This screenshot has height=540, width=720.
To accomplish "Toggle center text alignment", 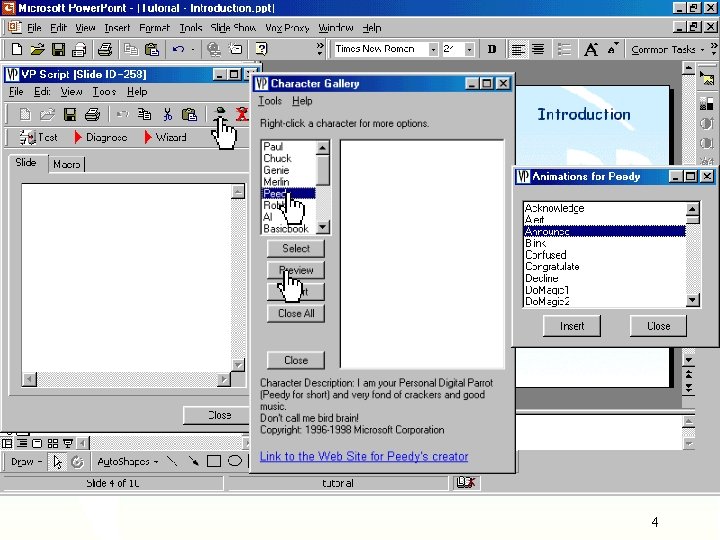I will coord(538,49).
